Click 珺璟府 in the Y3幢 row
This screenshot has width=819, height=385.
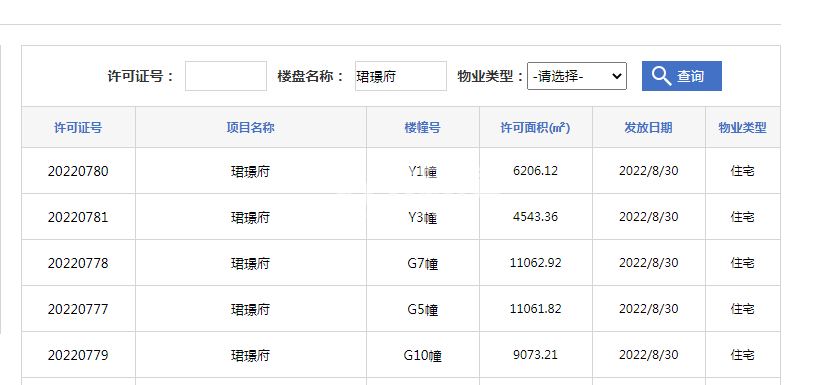click(x=250, y=217)
